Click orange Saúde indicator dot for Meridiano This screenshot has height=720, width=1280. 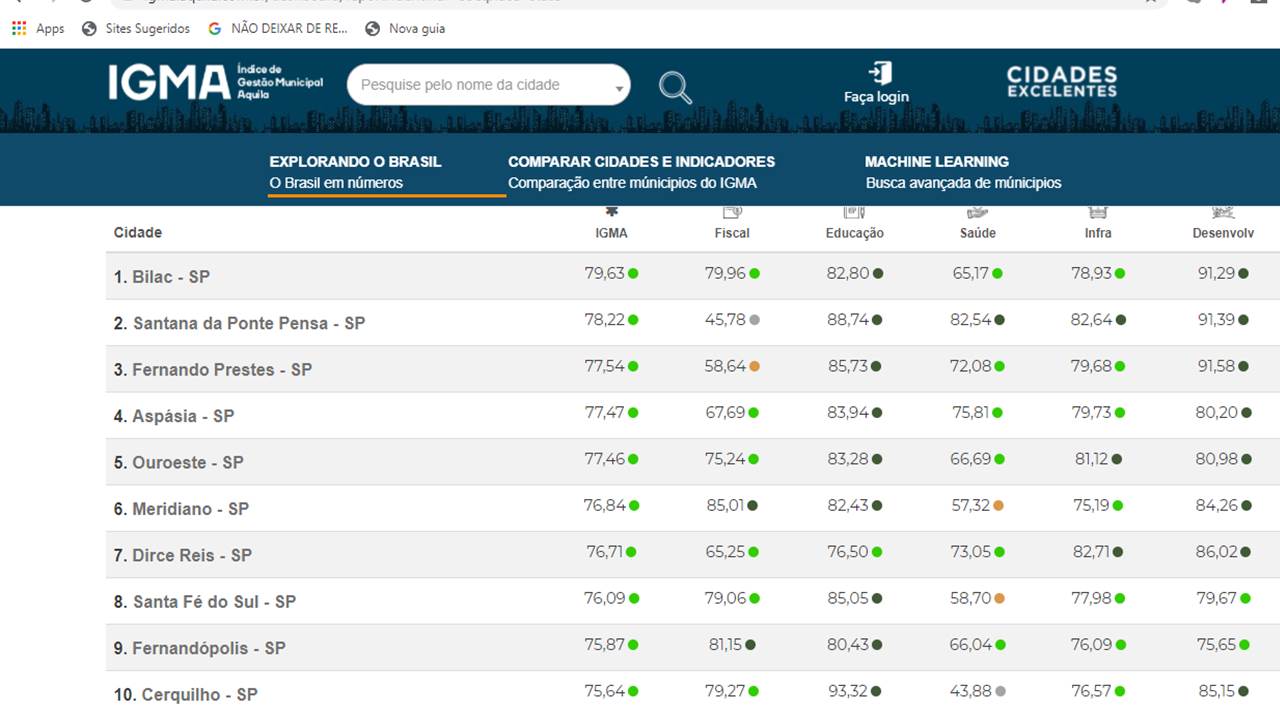click(998, 506)
